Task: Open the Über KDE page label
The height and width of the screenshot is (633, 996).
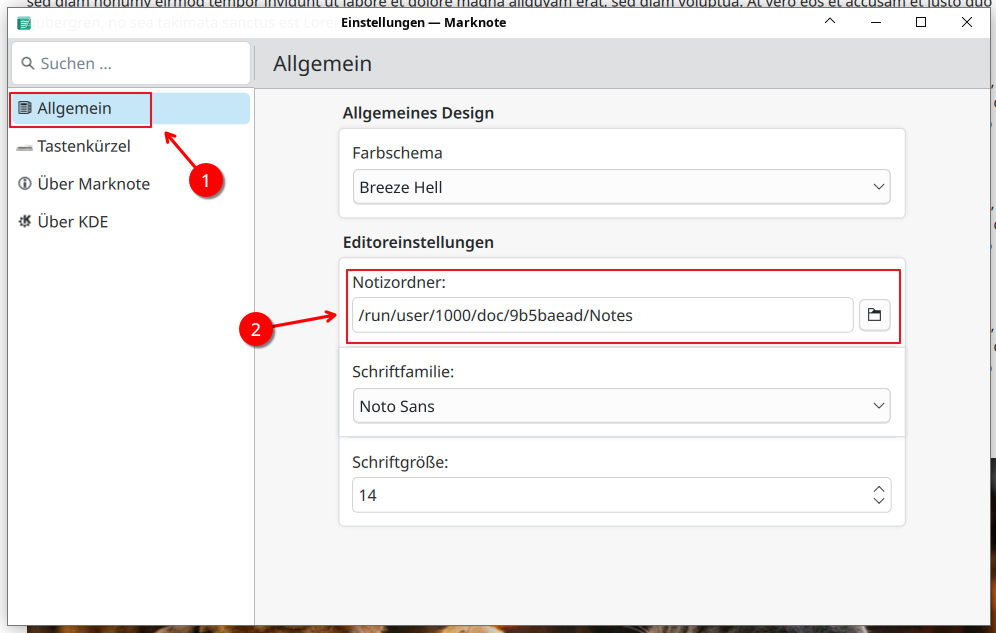Action: pyautogui.click(x=73, y=222)
